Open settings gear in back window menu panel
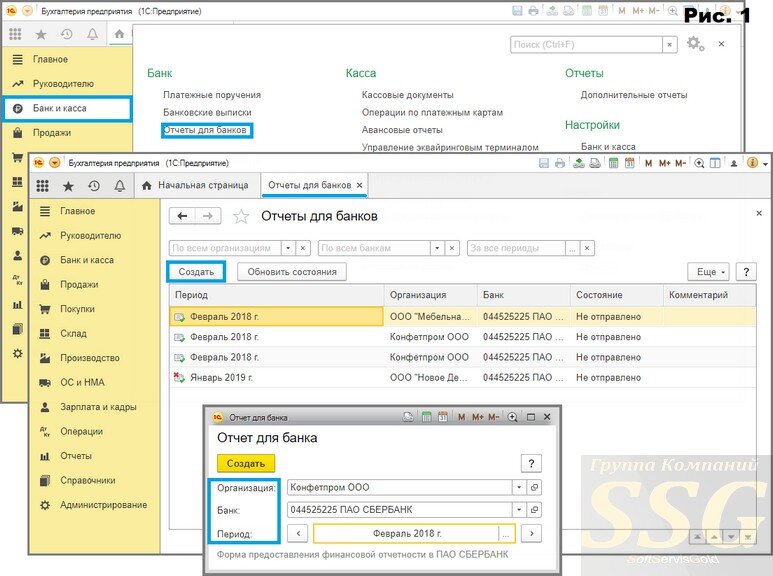 695,44
